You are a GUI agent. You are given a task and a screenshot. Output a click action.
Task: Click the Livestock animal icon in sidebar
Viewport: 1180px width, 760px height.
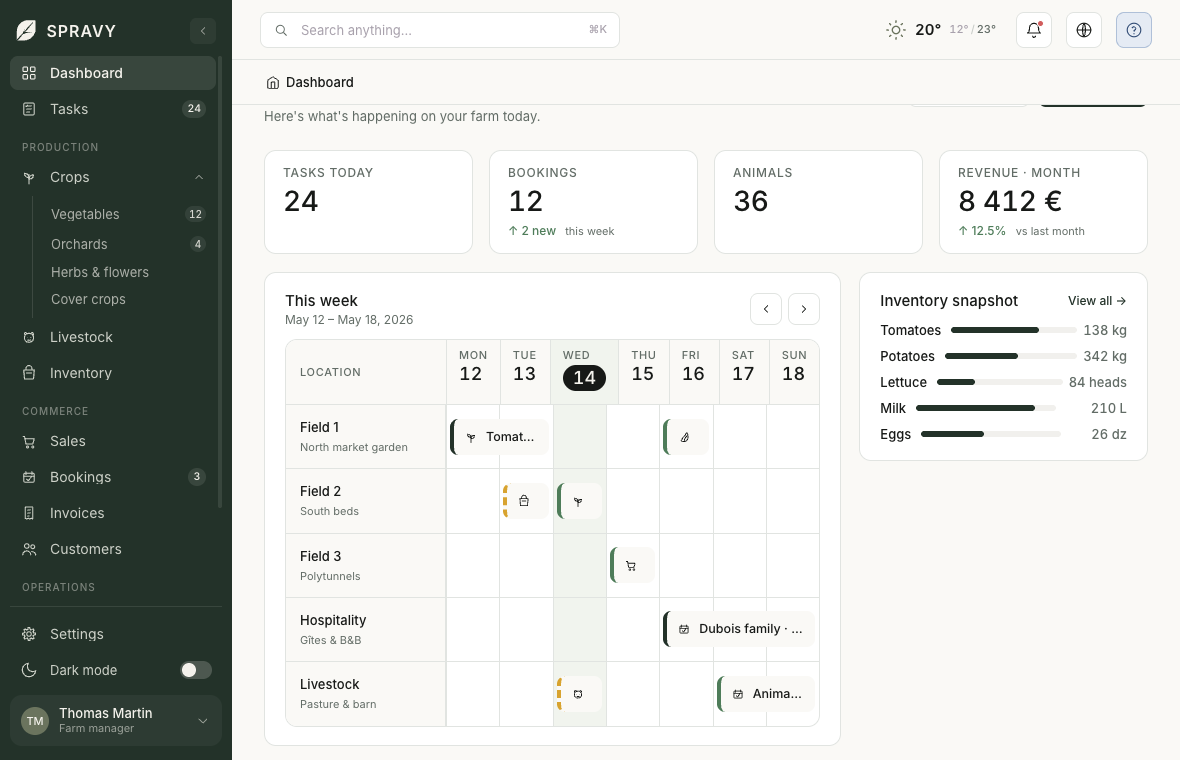tap(29, 337)
